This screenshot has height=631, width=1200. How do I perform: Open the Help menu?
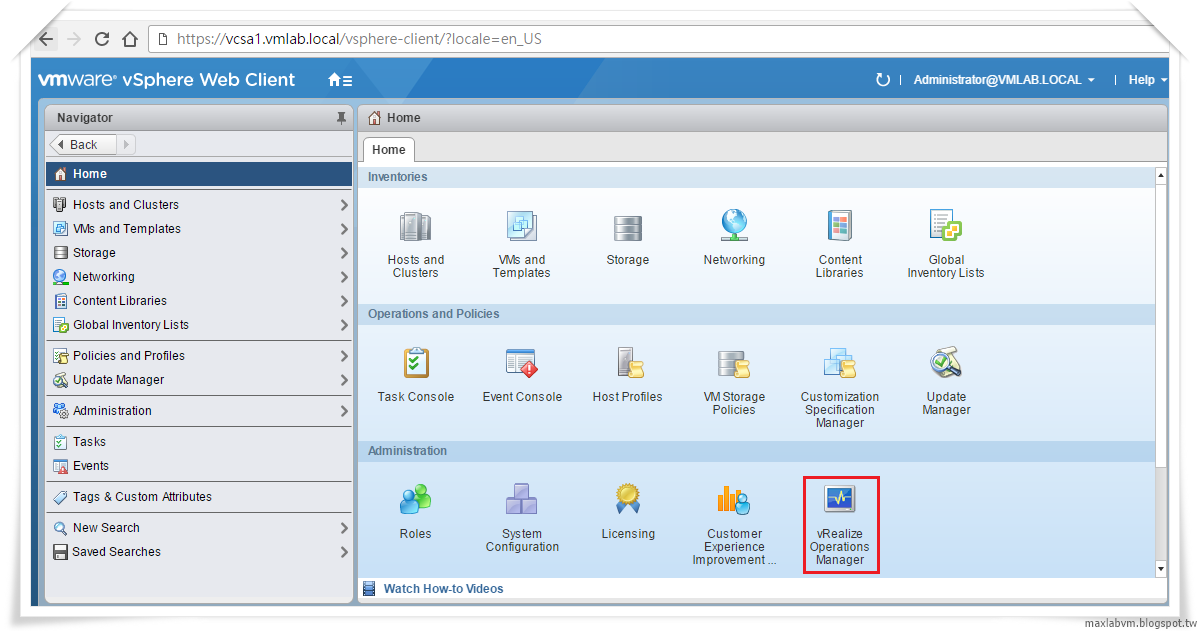[x=1143, y=80]
